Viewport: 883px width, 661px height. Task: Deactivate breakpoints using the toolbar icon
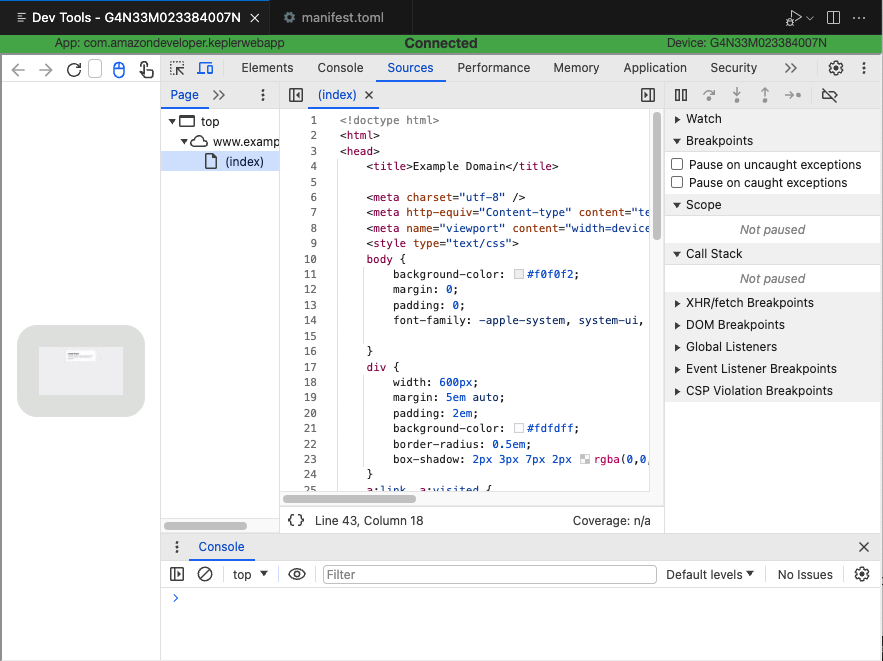point(829,95)
